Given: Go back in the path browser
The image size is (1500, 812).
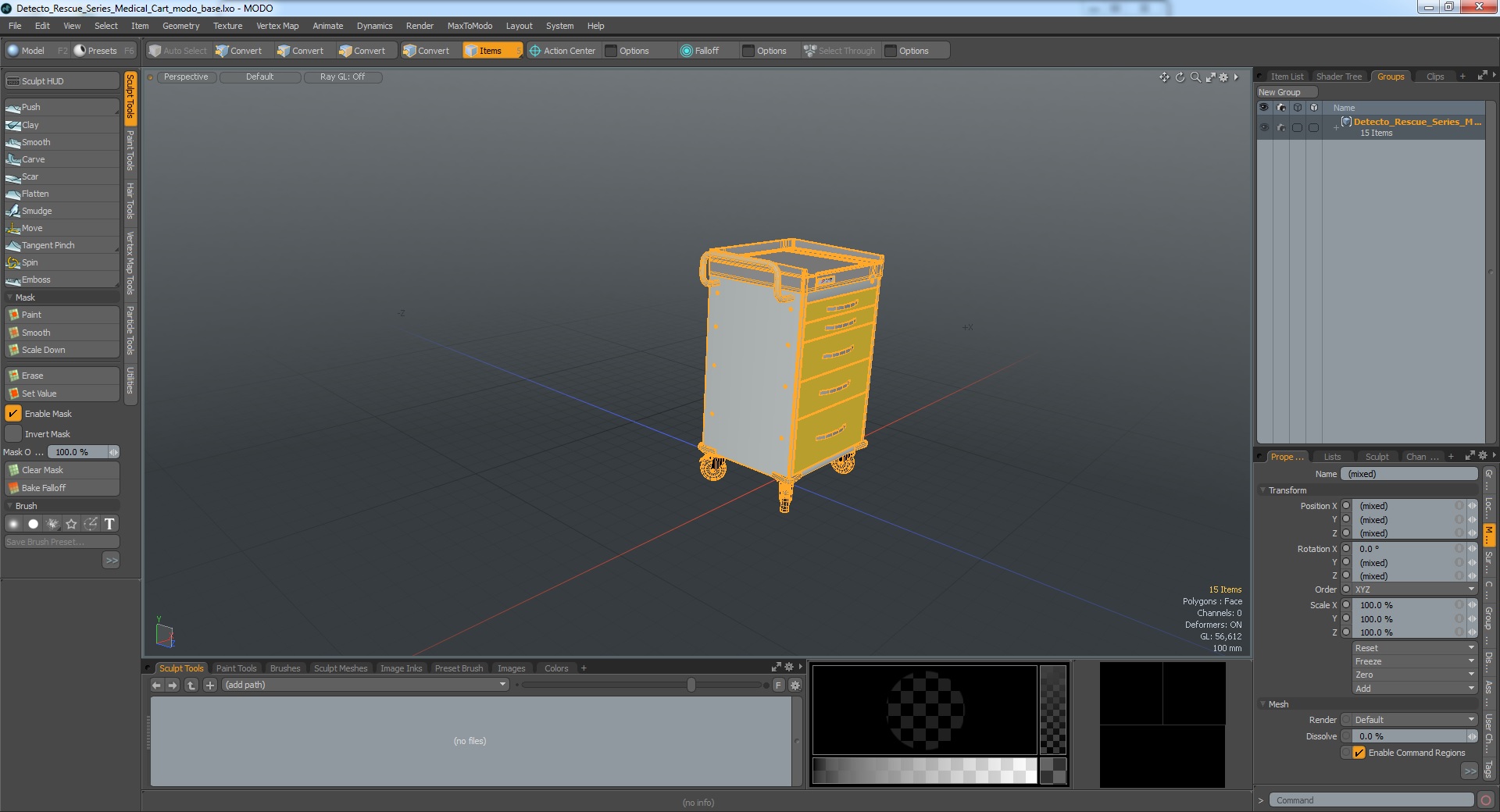Looking at the screenshot, I should (x=156, y=685).
